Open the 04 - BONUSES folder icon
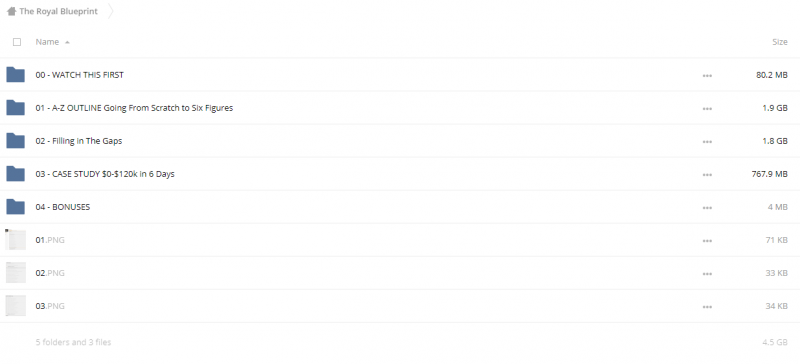This screenshot has width=800, height=364. [15, 207]
